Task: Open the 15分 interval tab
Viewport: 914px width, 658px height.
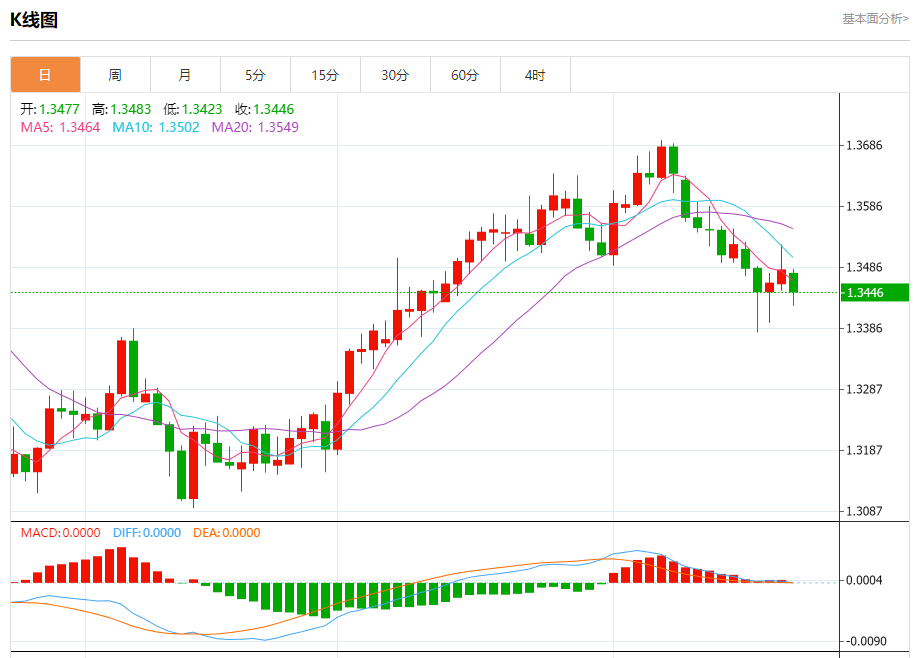Action: coord(325,75)
